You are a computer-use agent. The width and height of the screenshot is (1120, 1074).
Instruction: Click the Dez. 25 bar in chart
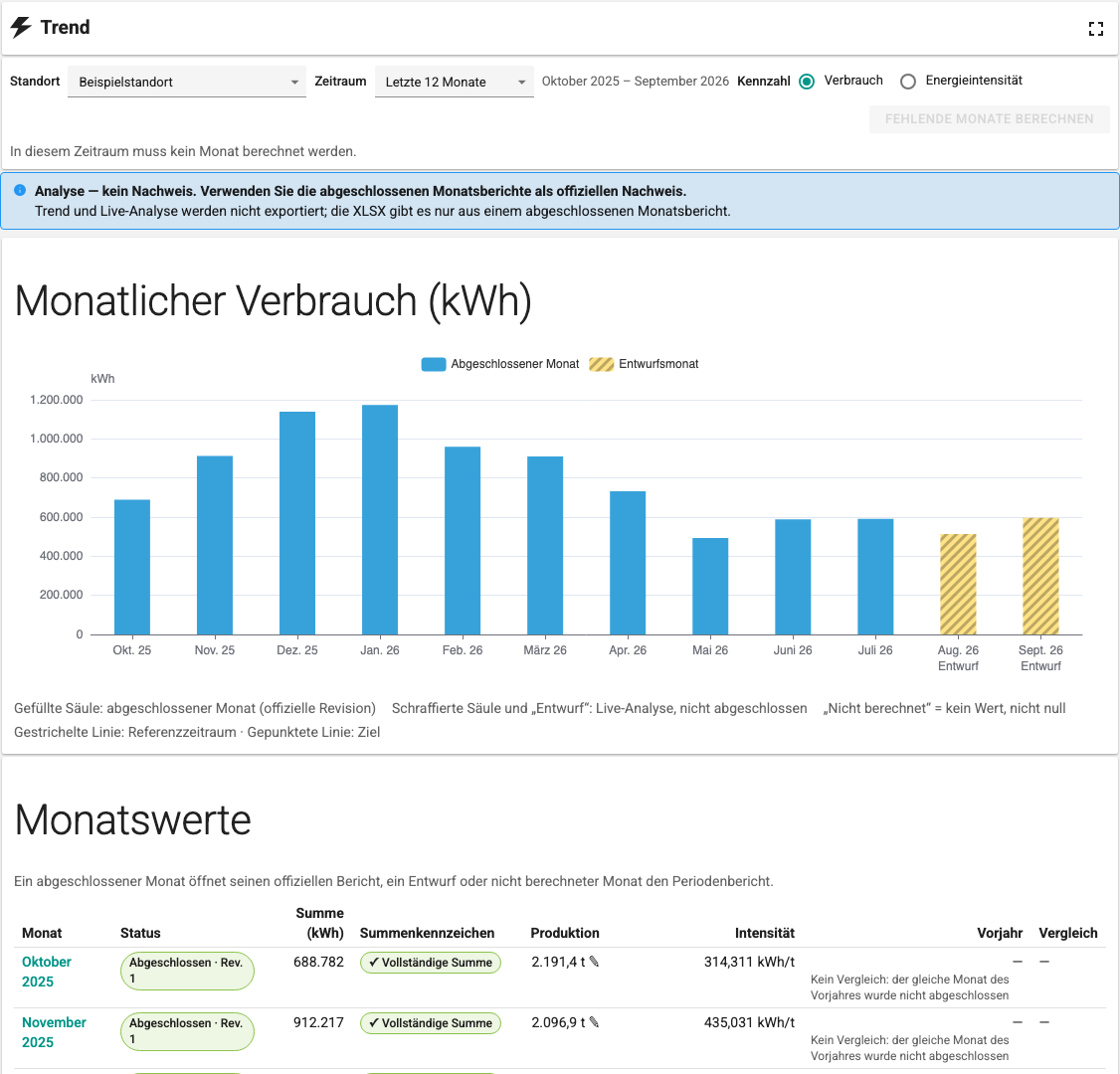click(297, 523)
